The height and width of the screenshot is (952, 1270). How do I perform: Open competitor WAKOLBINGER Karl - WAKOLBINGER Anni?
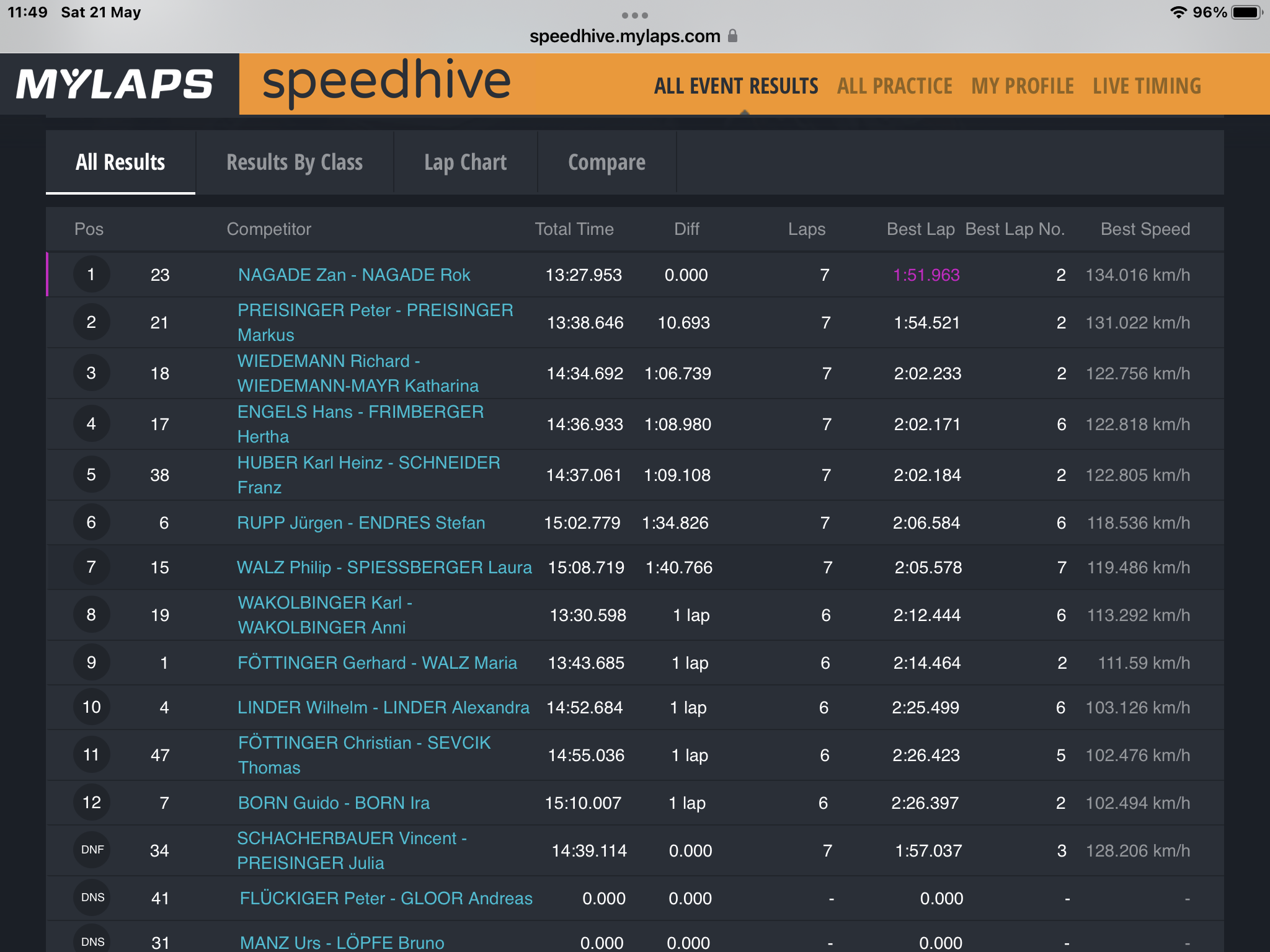tap(325, 615)
